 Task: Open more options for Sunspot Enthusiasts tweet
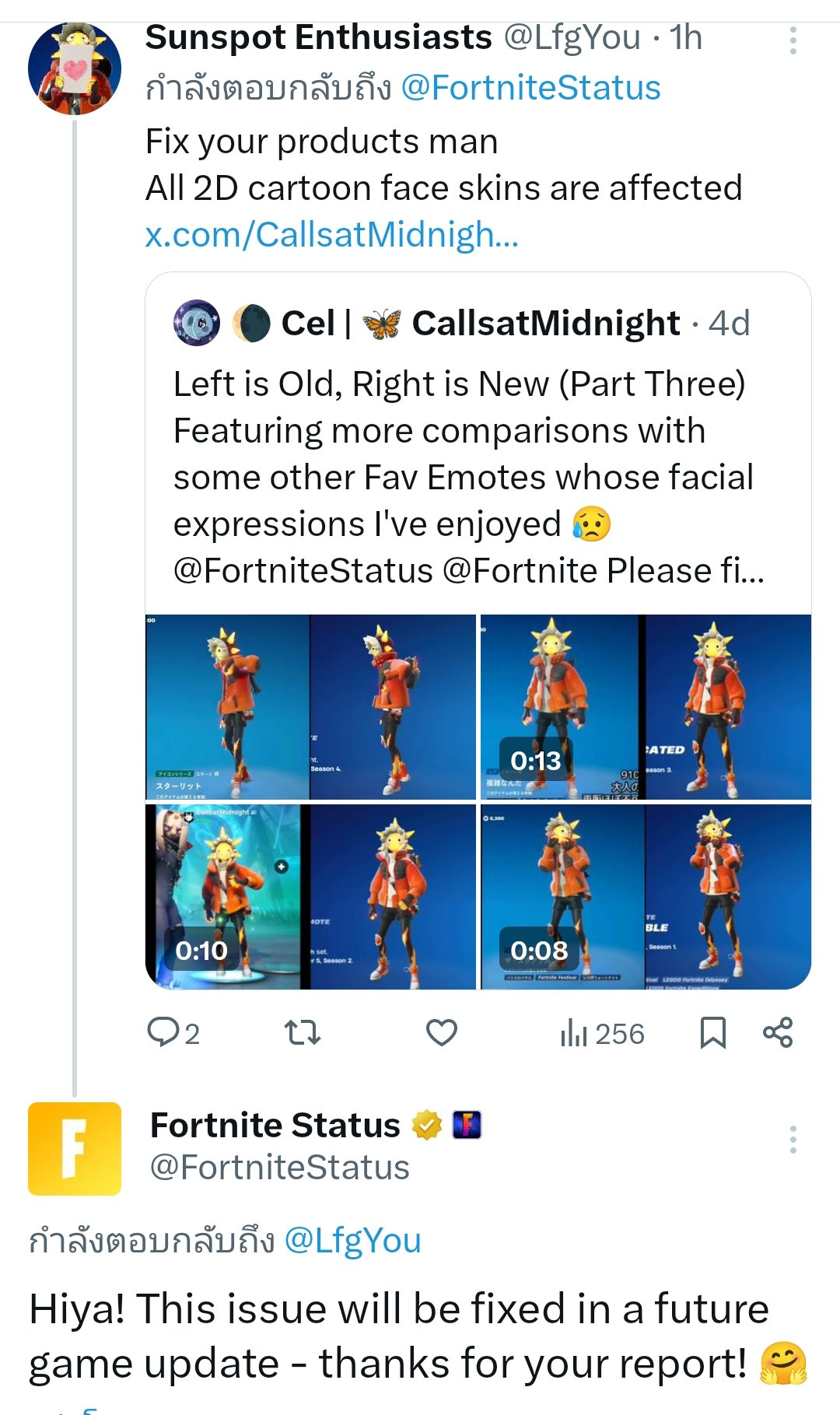793,40
